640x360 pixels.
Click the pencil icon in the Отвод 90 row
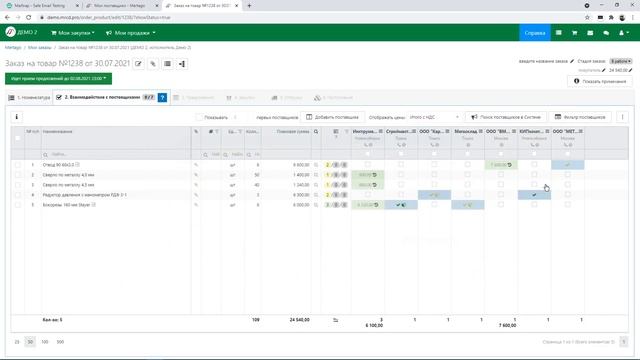click(x=196, y=165)
